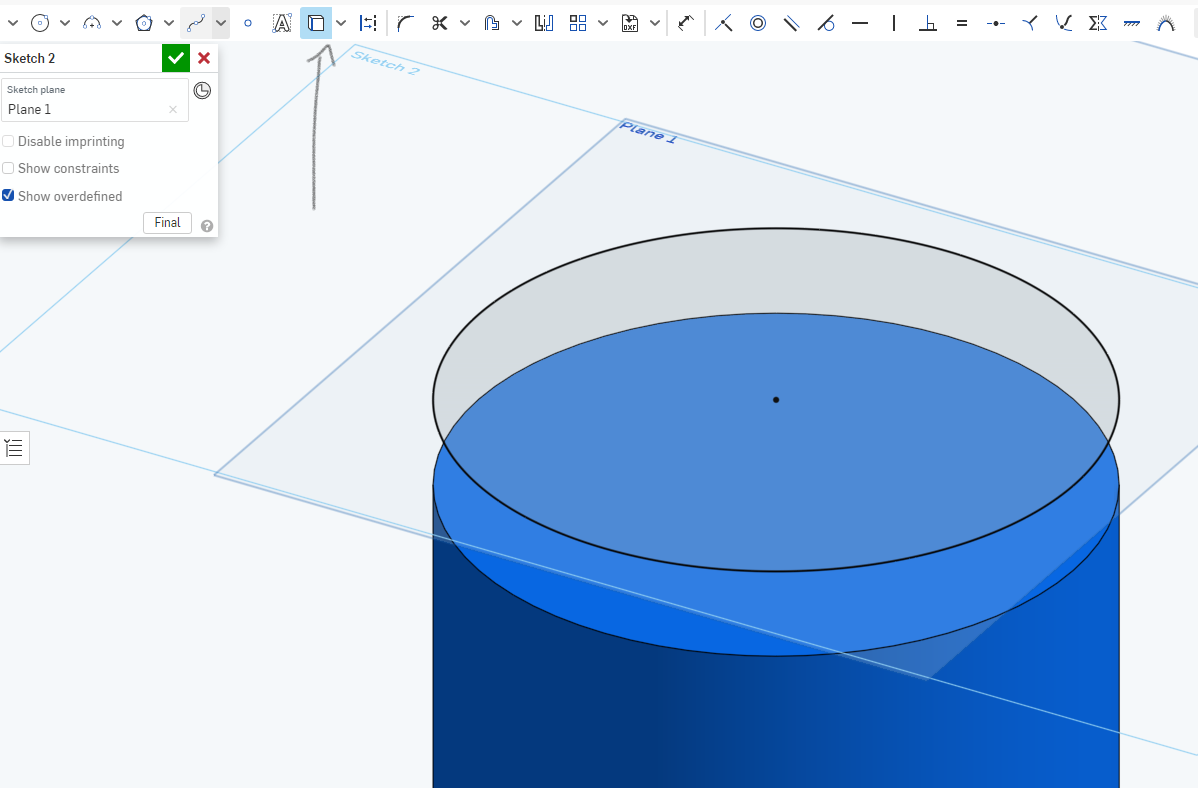Select the Spline tool

point(196,24)
